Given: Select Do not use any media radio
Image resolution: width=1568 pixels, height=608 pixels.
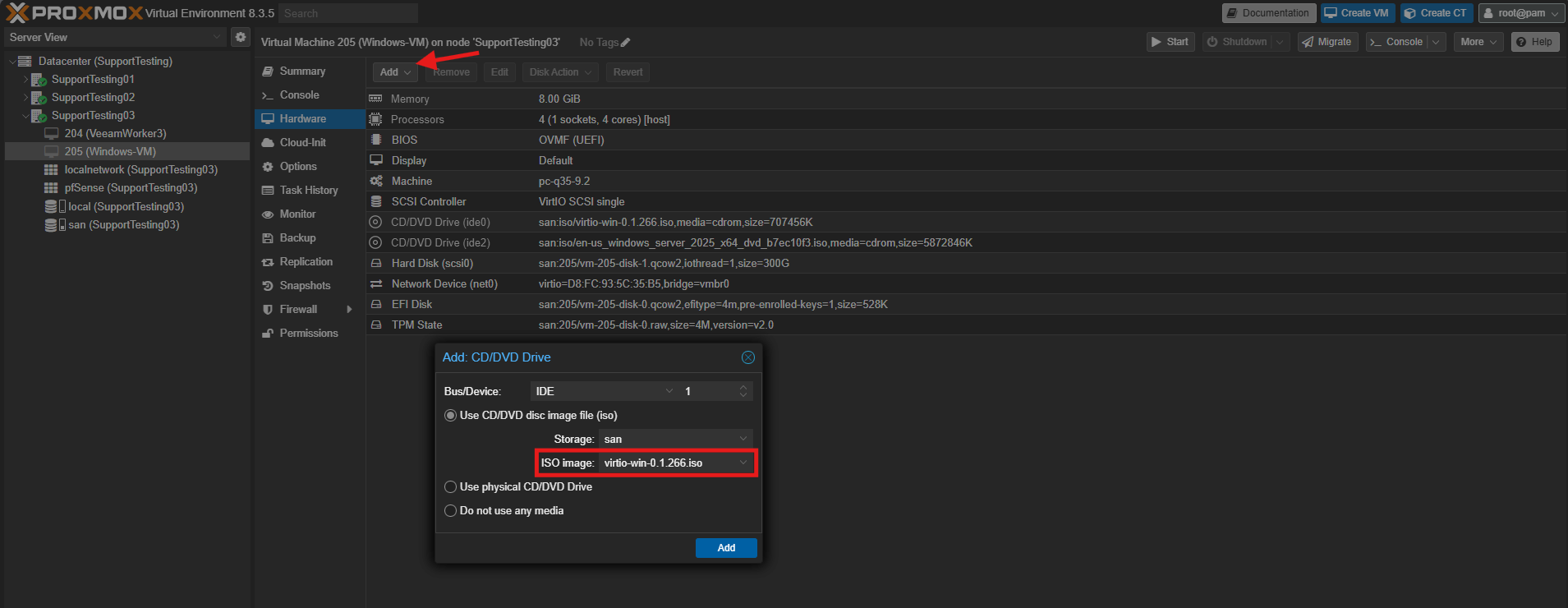Looking at the screenshot, I should (450, 511).
